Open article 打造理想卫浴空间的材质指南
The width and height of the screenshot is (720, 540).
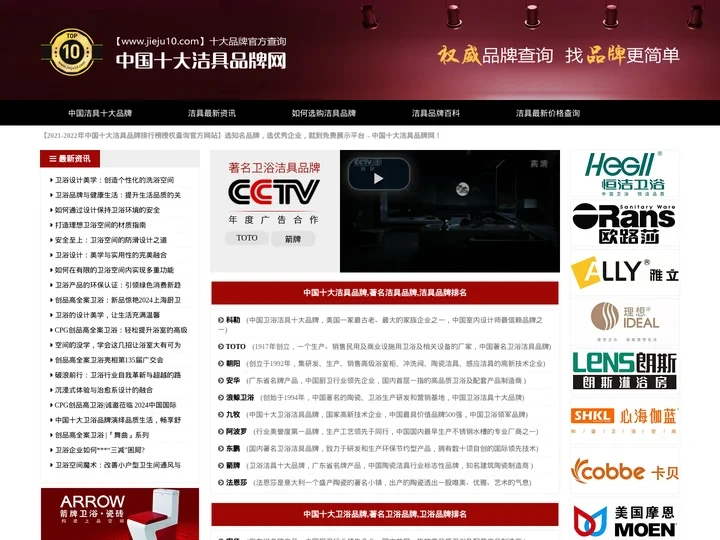[100, 225]
